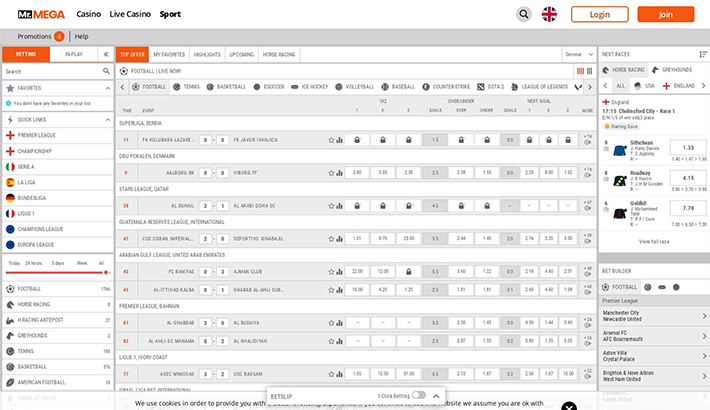Select basketball icon in Bet Builder
This screenshot has height=410, width=710.
pyautogui.click(x=648, y=287)
